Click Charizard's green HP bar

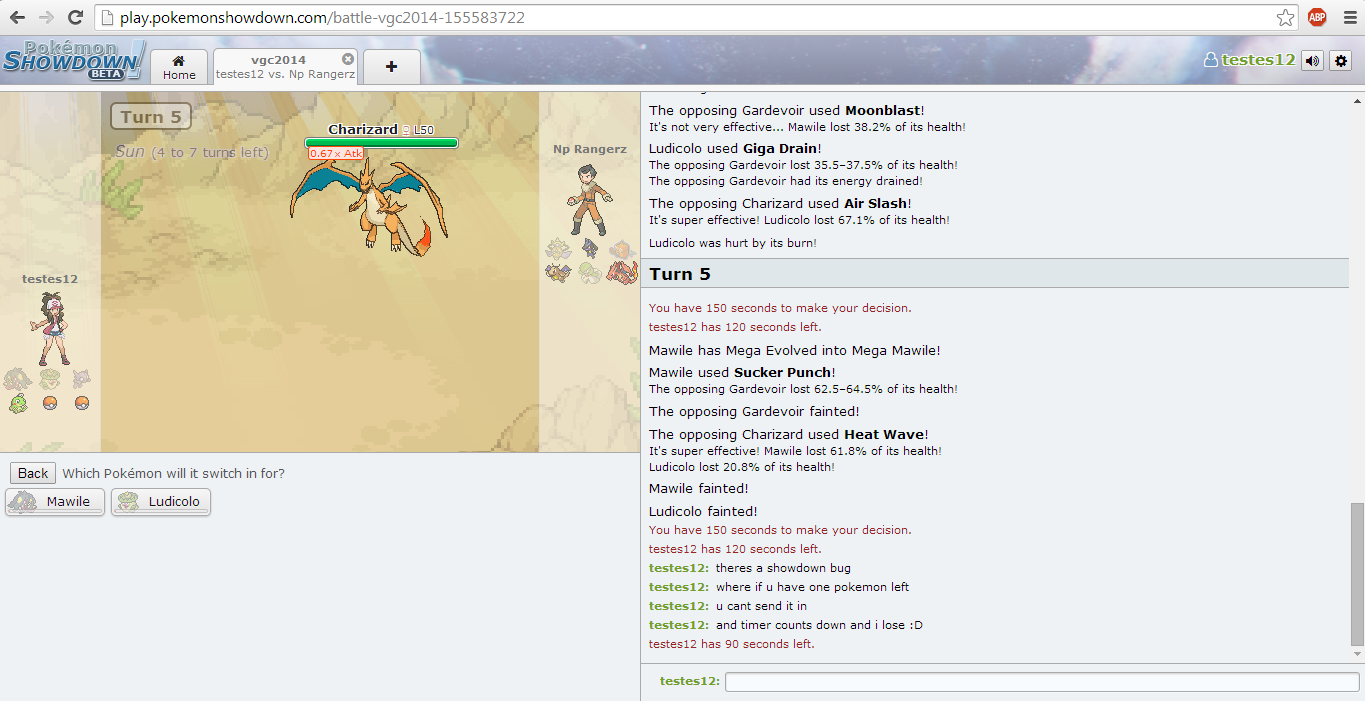coord(381,143)
